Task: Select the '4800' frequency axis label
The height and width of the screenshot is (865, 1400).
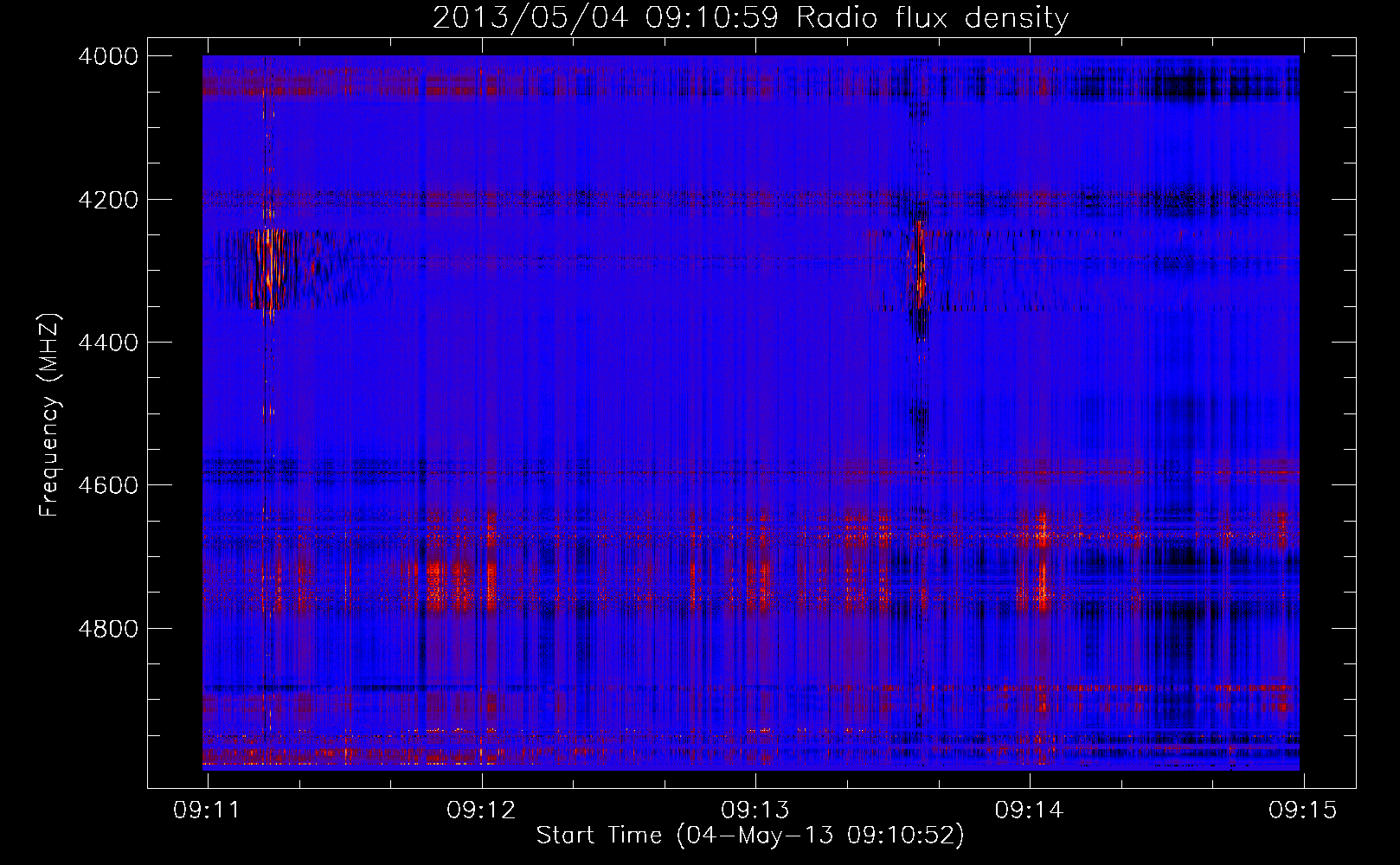Action: pyautogui.click(x=108, y=628)
